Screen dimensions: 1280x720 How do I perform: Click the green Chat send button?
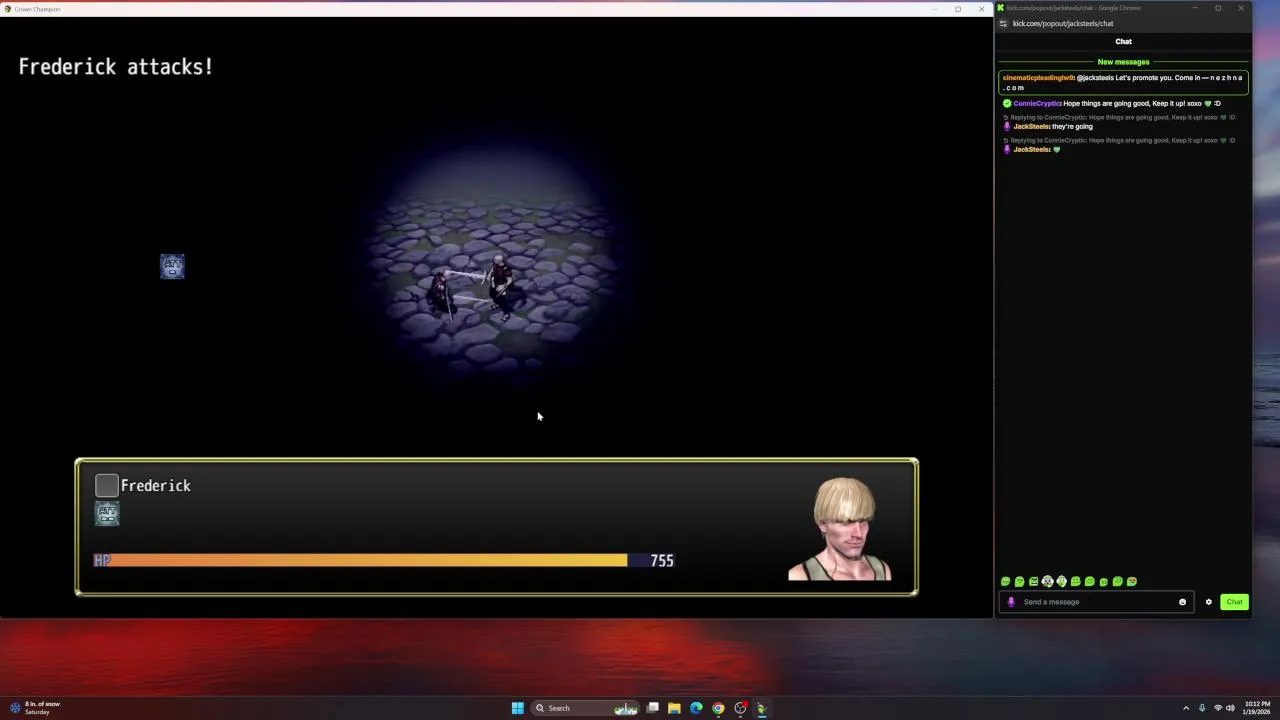(x=1234, y=602)
